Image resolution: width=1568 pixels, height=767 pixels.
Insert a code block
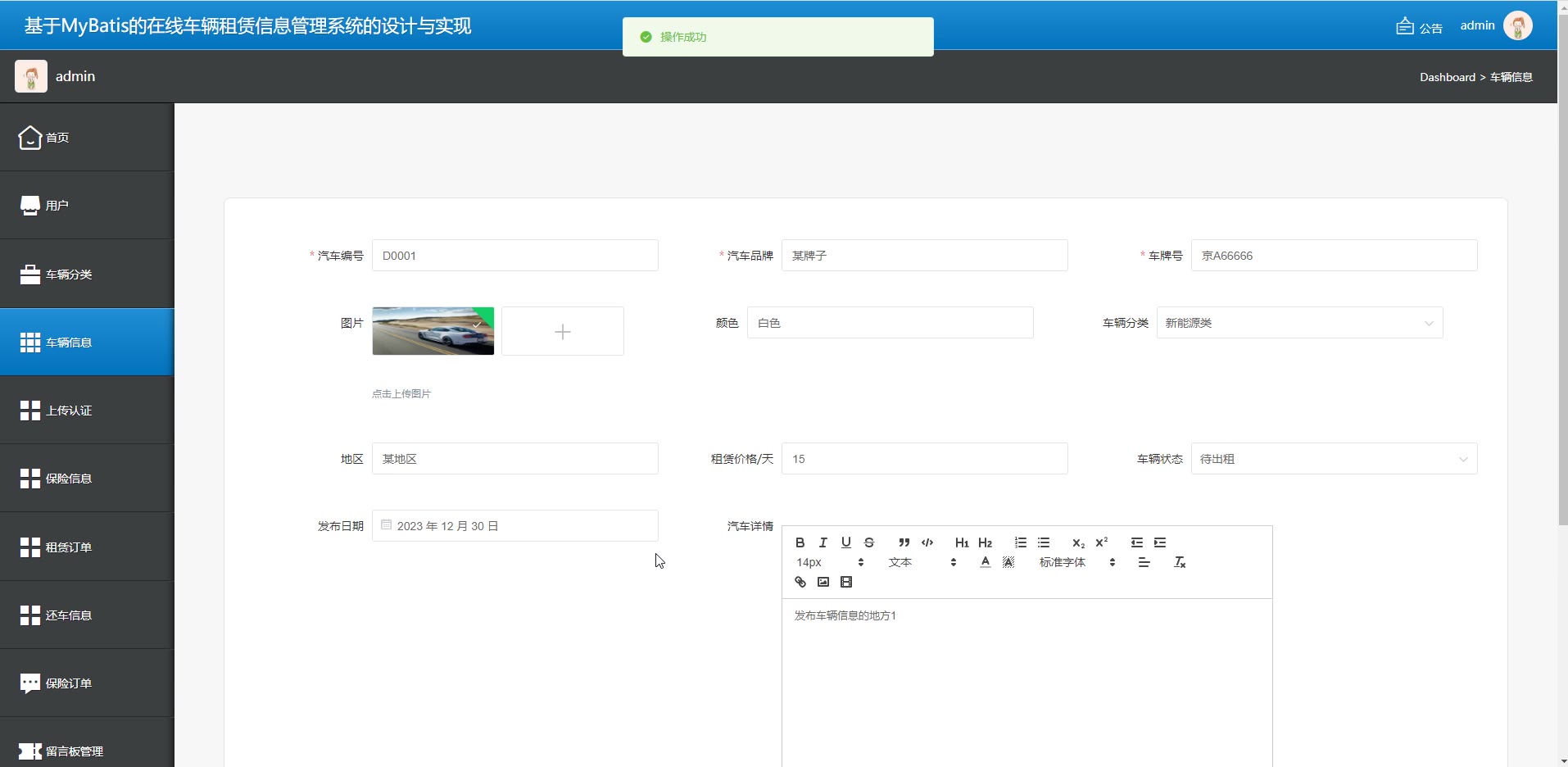(927, 542)
